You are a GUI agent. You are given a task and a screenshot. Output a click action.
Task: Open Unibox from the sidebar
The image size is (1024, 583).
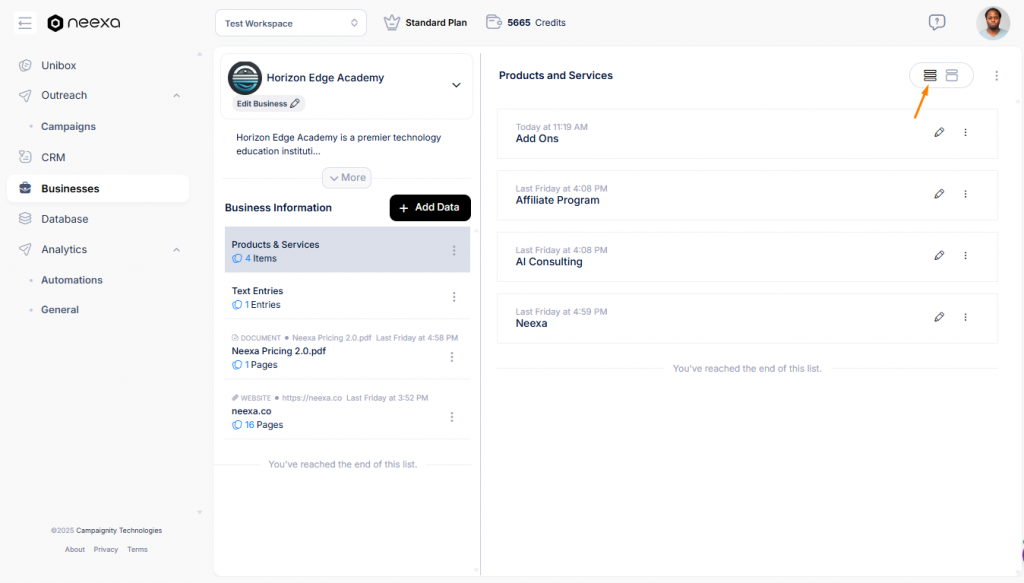(x=58, y=65)
